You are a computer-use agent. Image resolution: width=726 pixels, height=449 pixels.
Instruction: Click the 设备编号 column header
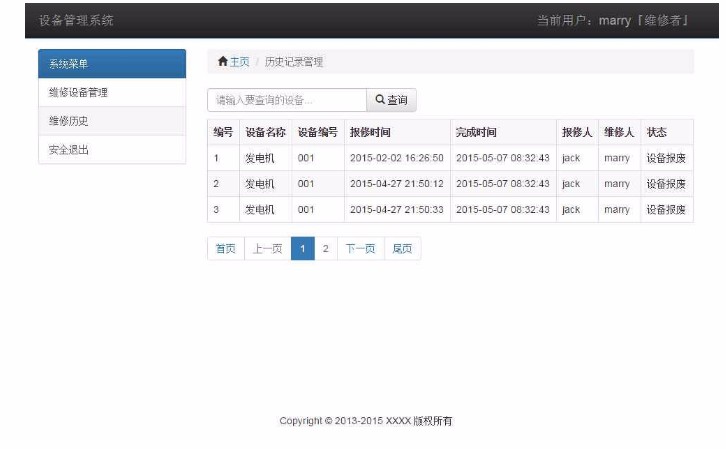pyautogui.click(x=318, y=132)
